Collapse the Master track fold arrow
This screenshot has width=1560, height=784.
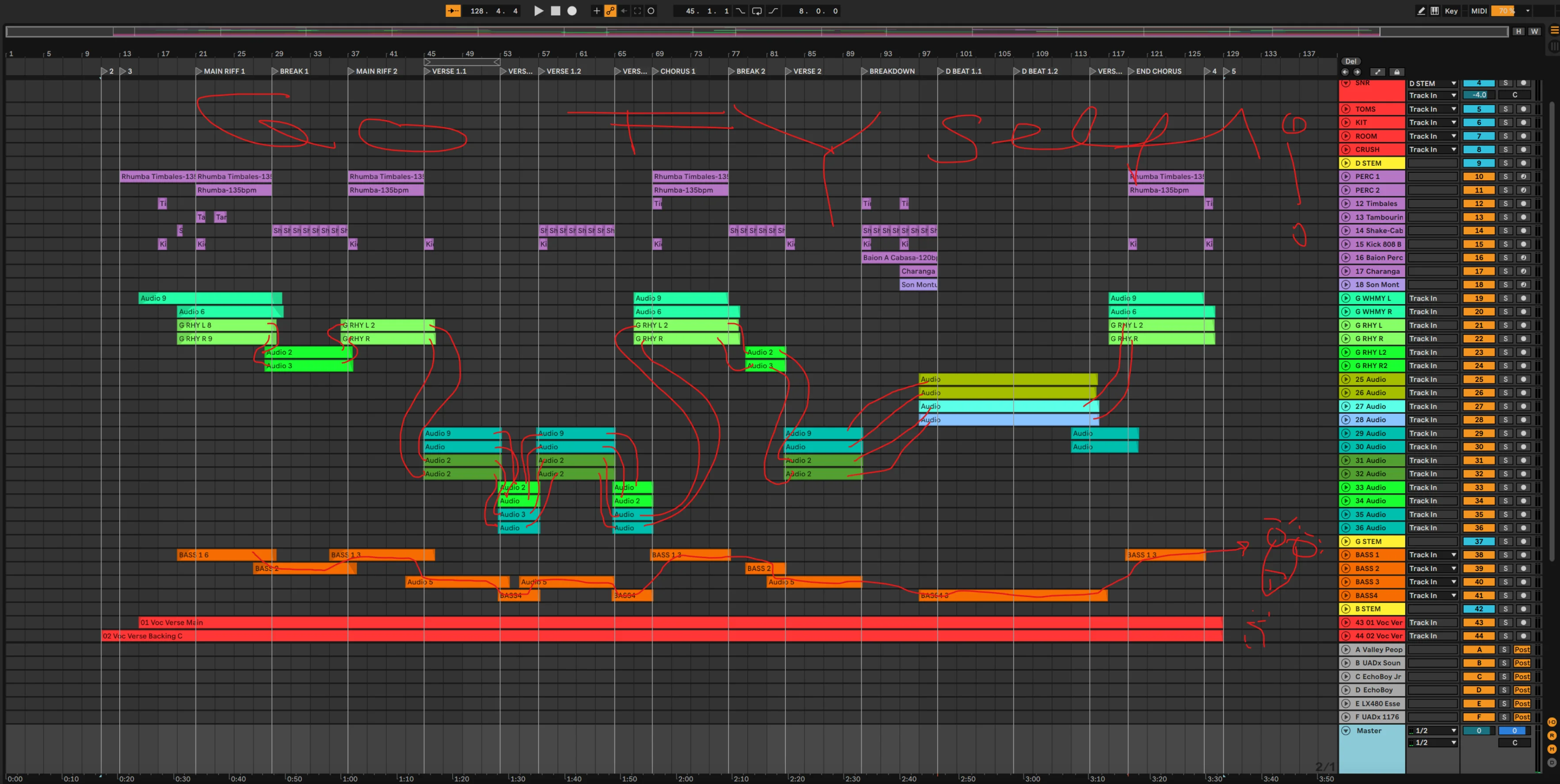(1346, 731)
